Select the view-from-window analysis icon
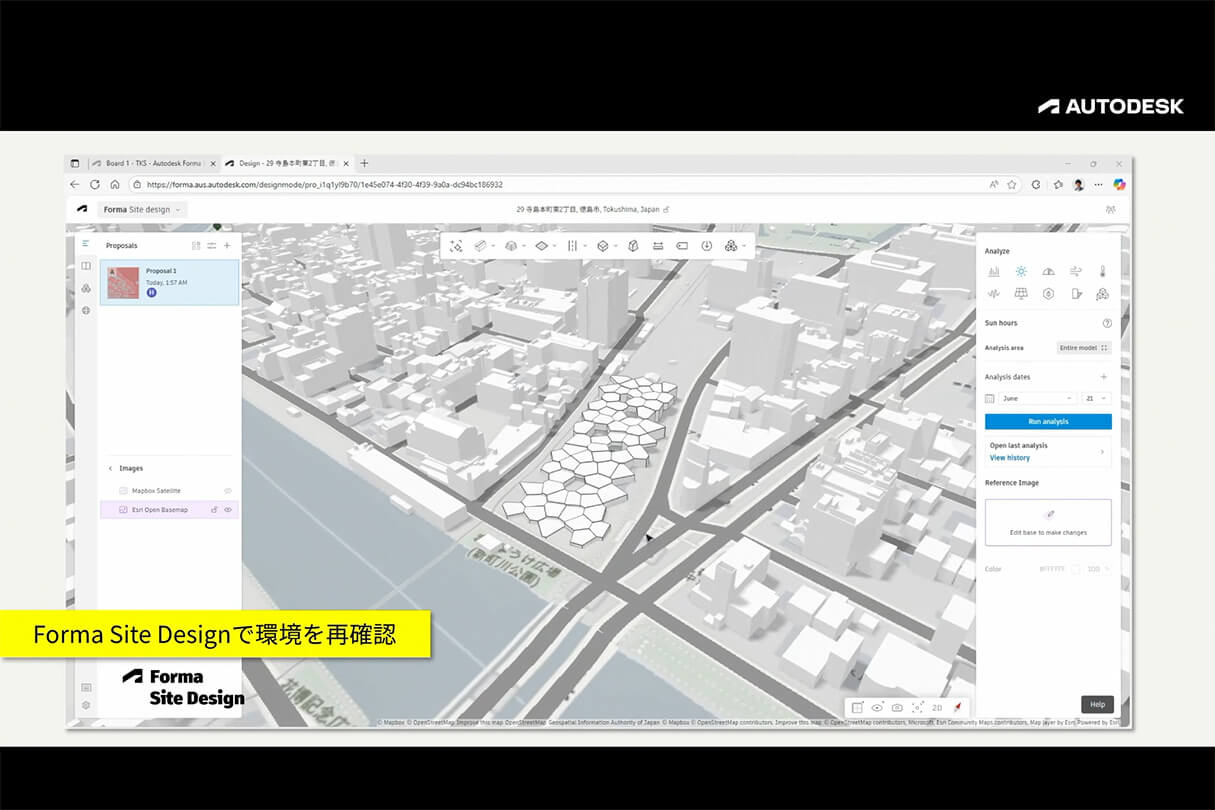The image size is (1215, 810). point(1076,294)
